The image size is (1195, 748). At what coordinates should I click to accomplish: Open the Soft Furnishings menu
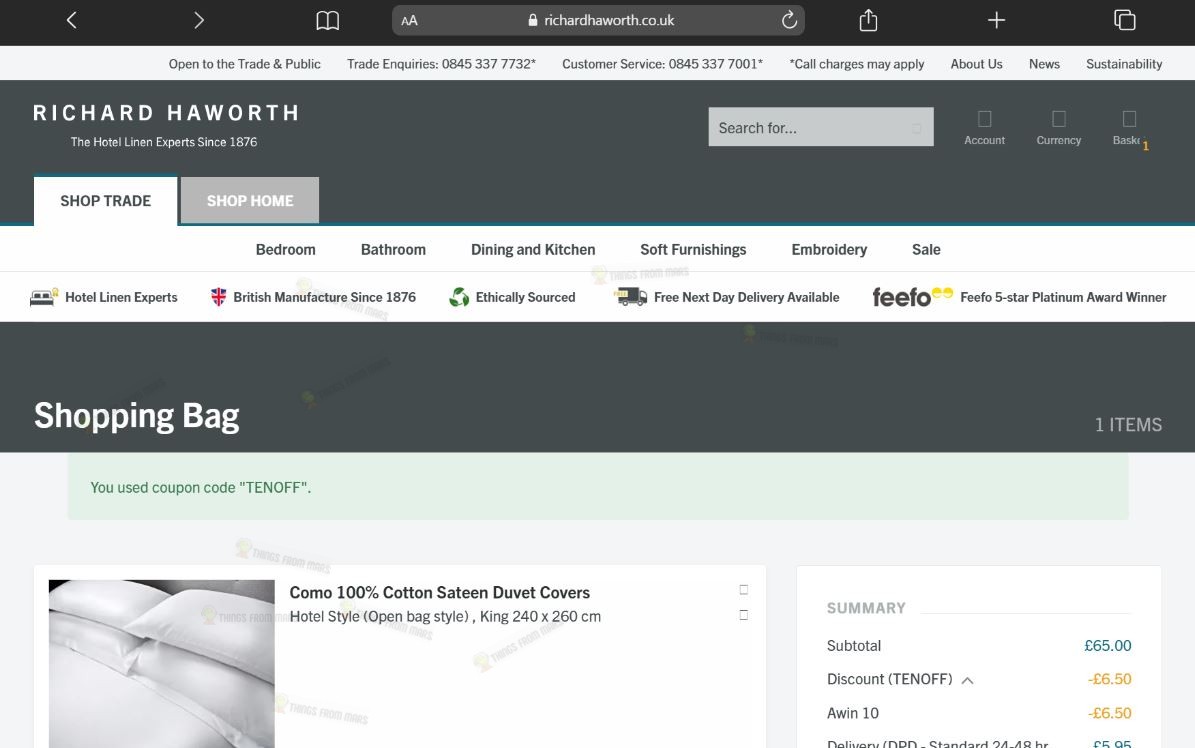pyautogui.click(x=693, y=249)
